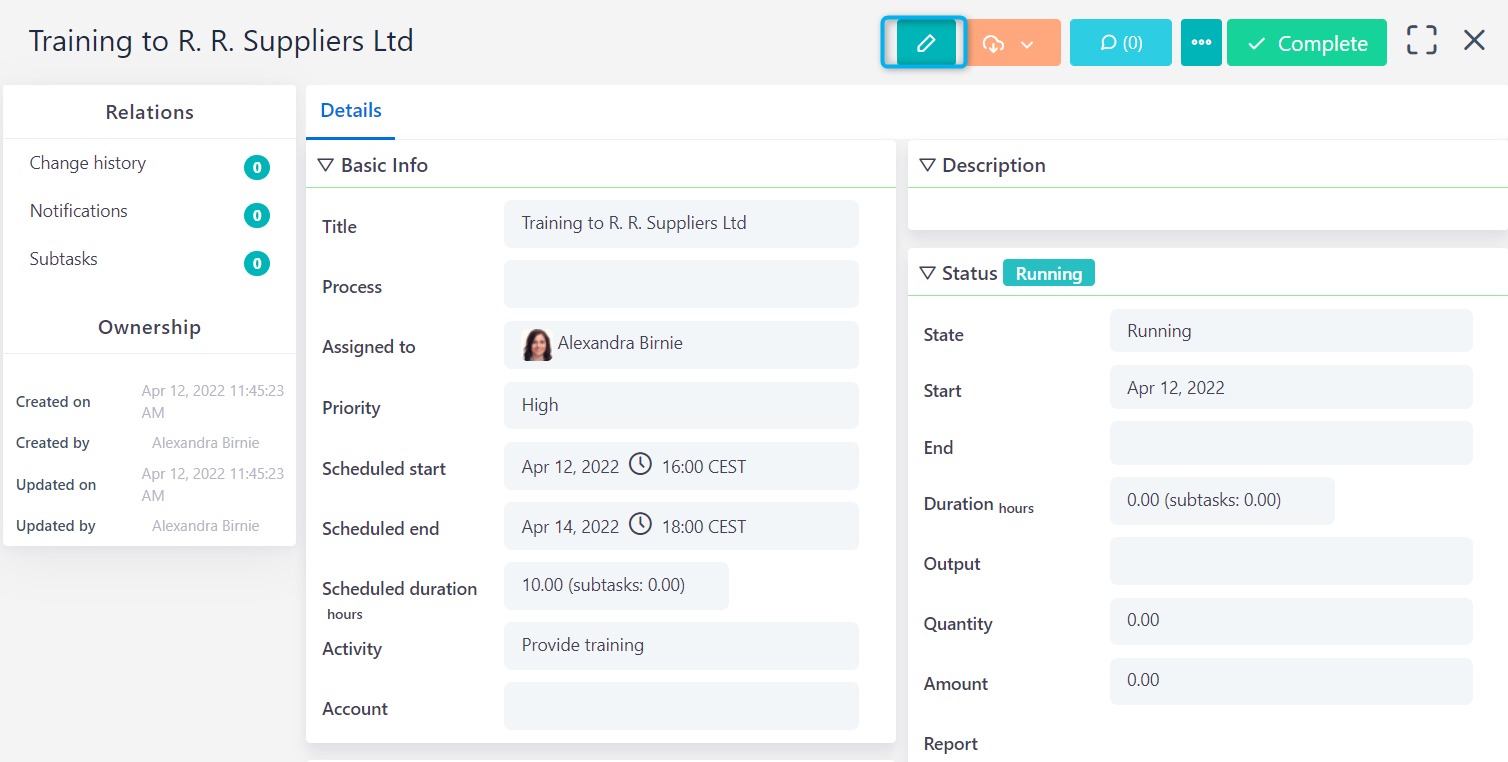This screenshot has width=1508, height=762.
Task: Open Change history in the Relations panel
Action: click(x=88, y=163)
